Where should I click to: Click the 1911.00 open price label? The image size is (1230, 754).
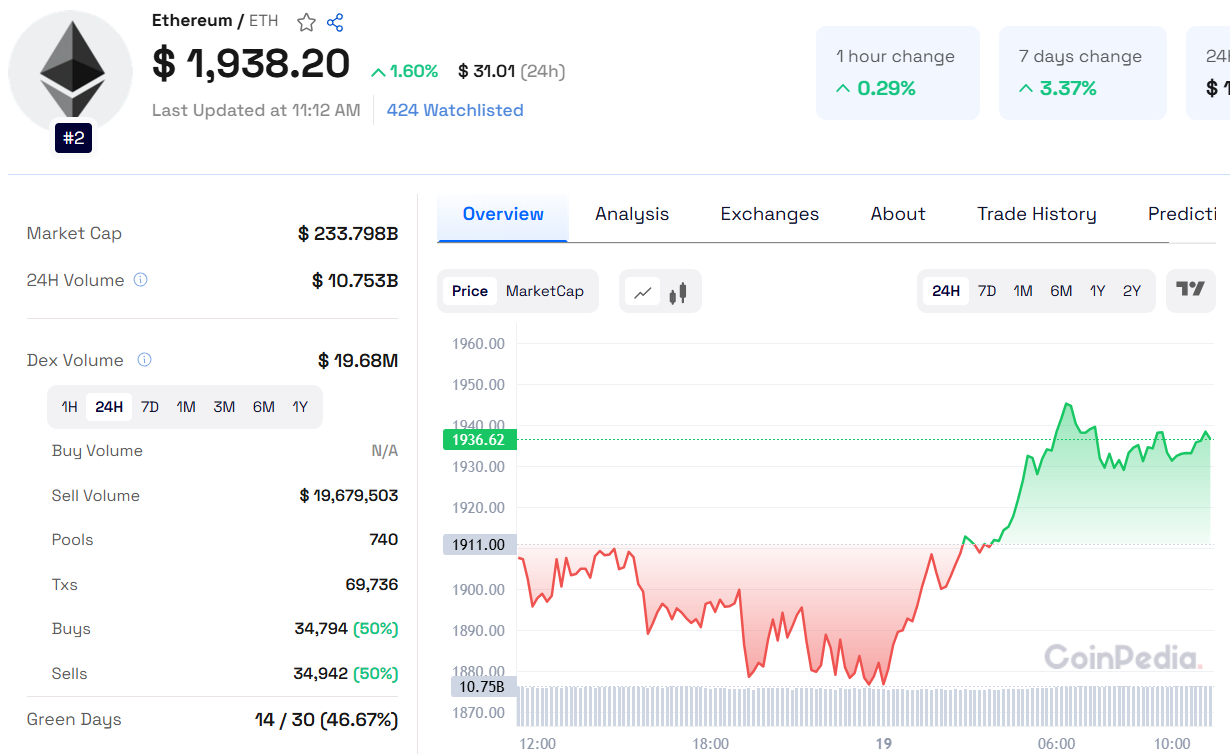[479, 545]
